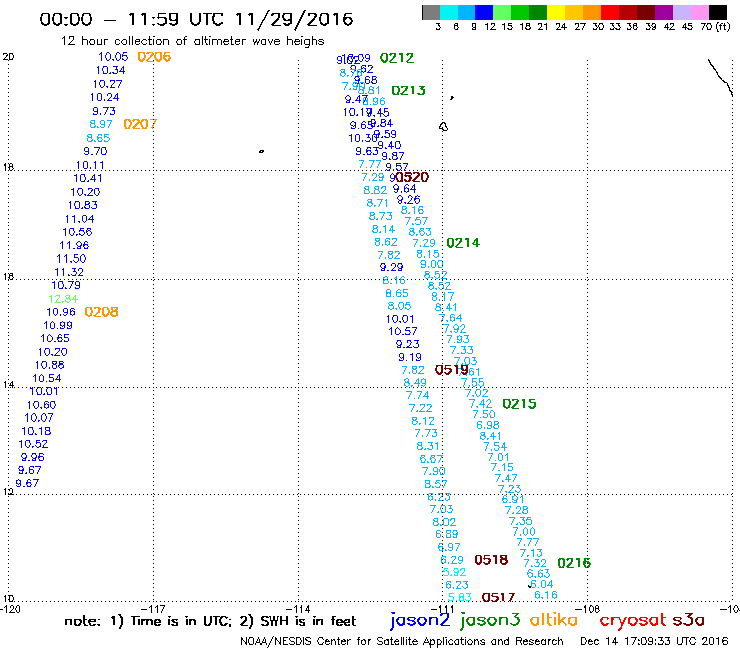
Task: Click the 10.05 value beside 0206
Action: click(x=113, y=57)
